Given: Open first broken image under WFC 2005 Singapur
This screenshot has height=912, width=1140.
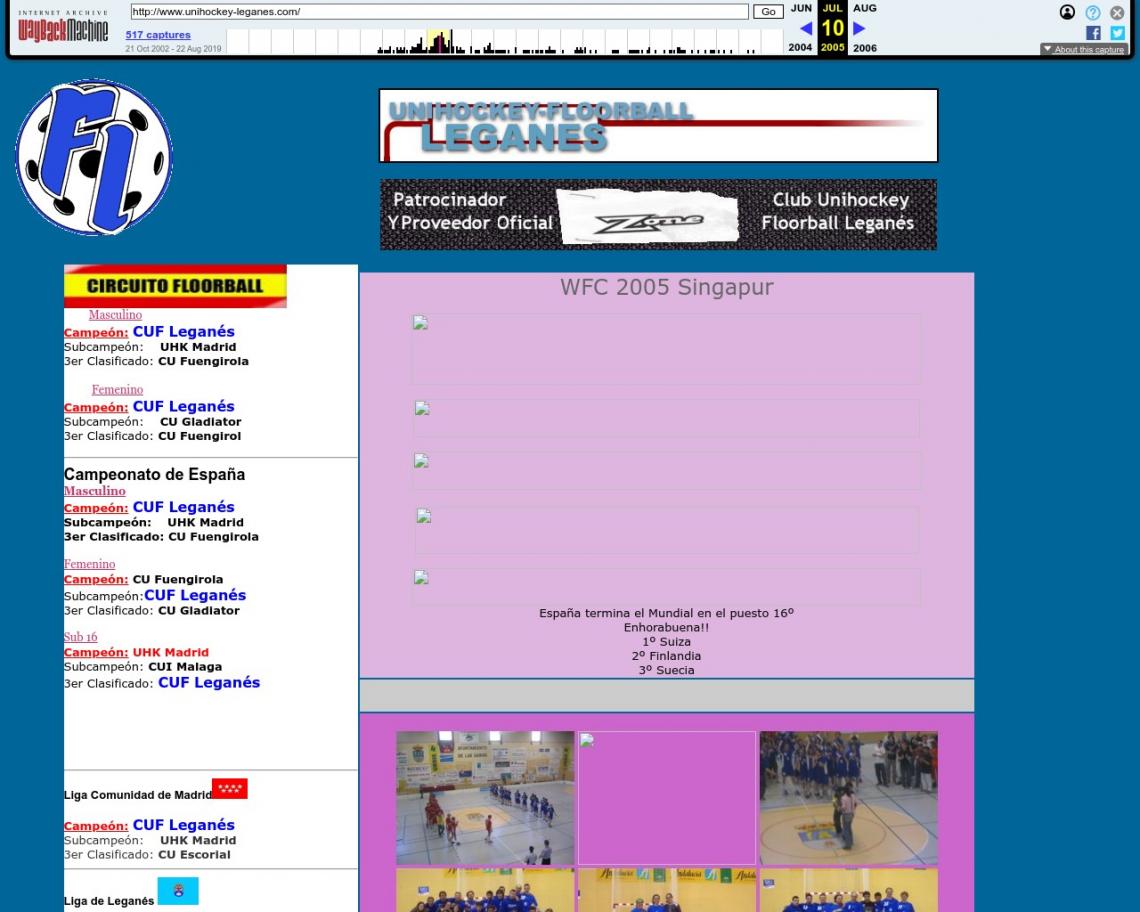Looking at the screenshot, I should point(666,349).
